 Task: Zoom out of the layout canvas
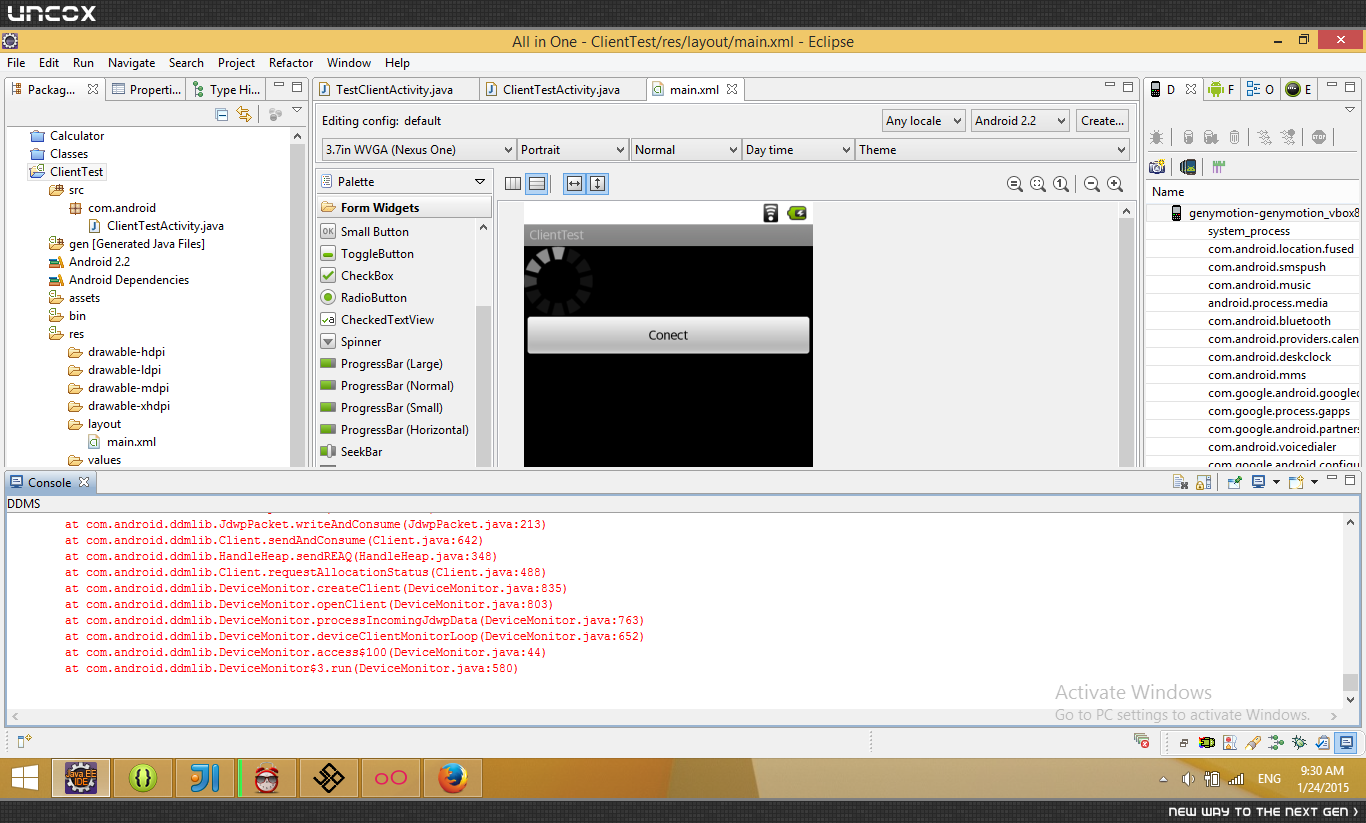(x=1092, y=184)
